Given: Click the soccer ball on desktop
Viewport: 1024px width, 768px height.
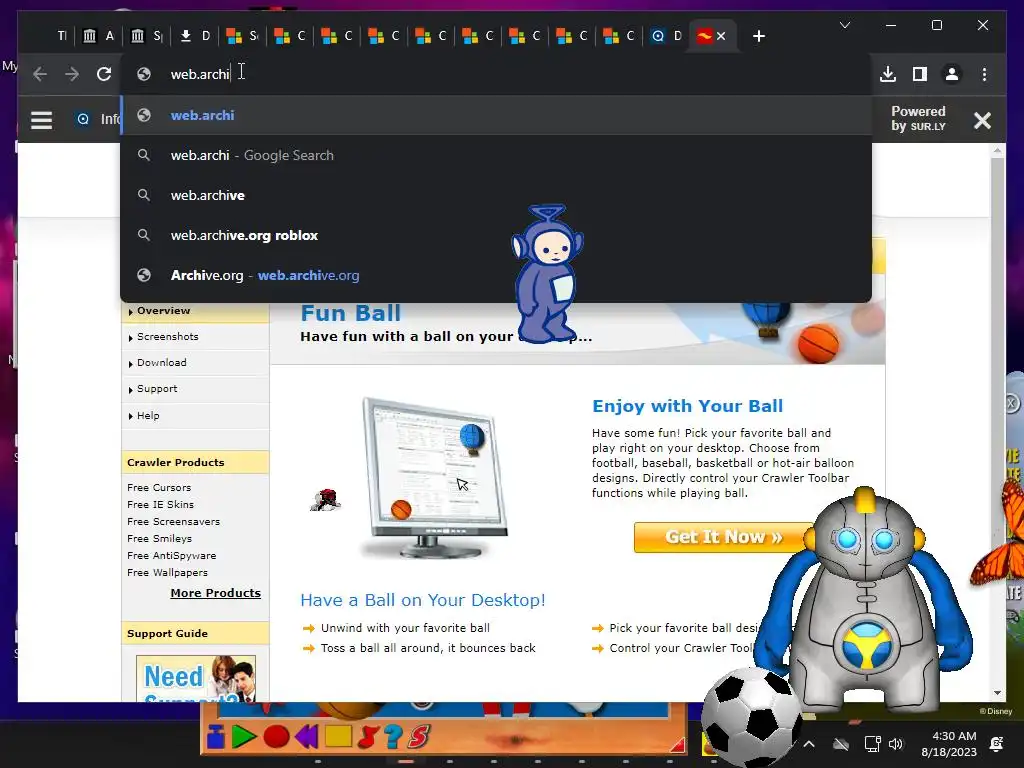Looking at the screenshot, I should 751,716.
